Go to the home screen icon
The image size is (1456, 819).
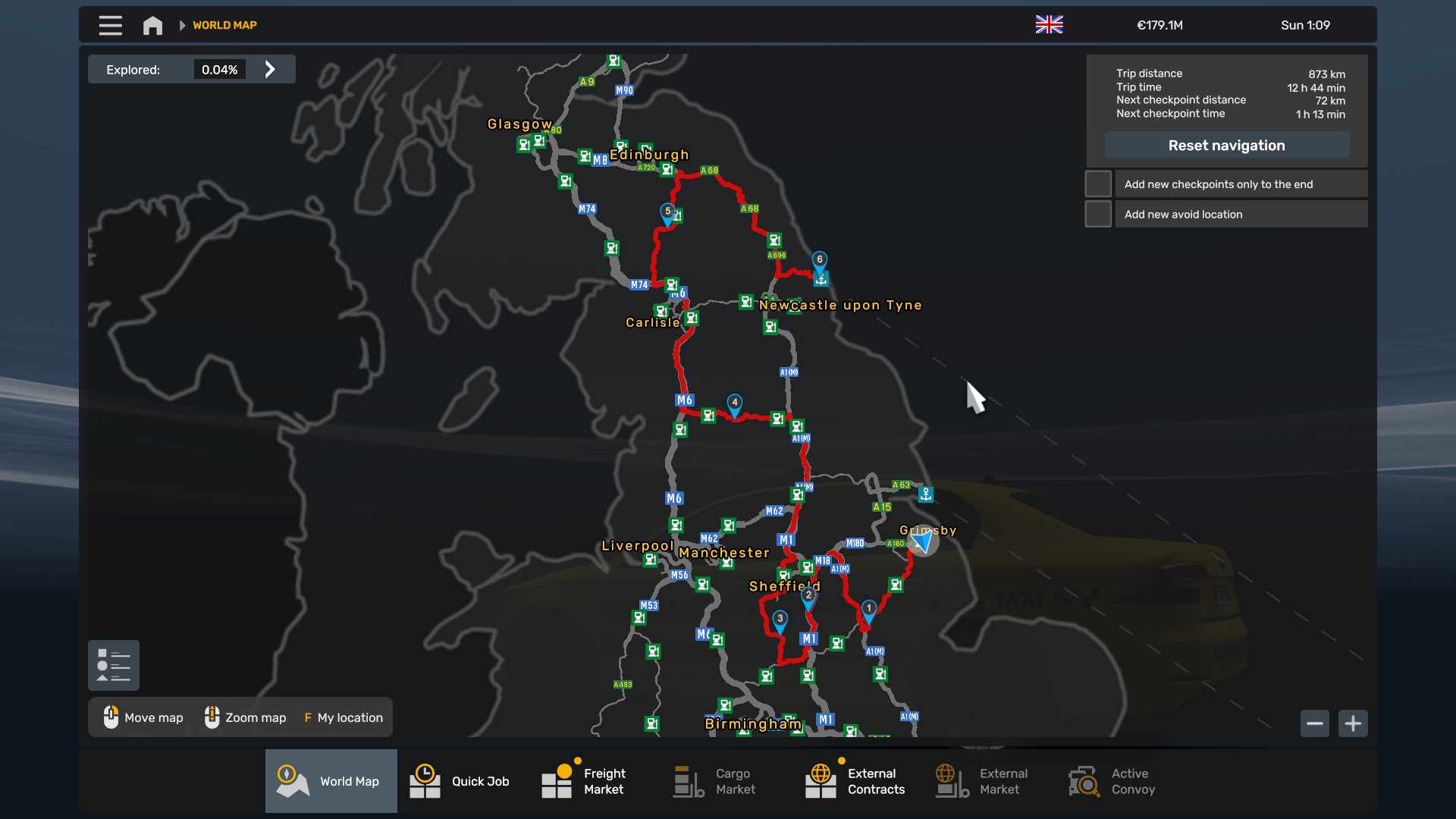point(152,25)
